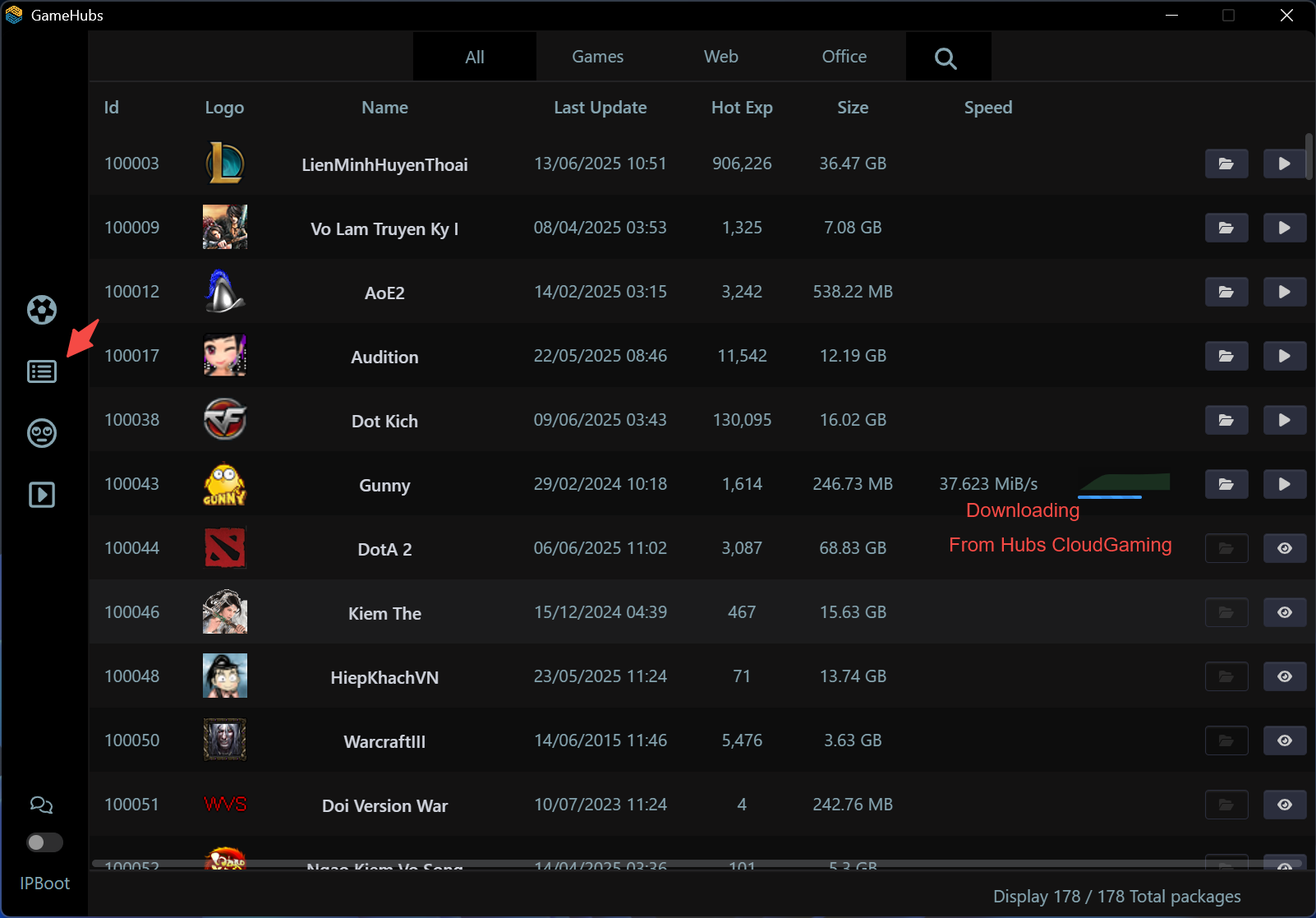Click the Vo Lam Truyen Ky logo thumbnail
Image resolution: width=1316 pixels, height=918 pixels.
[225, 228]
